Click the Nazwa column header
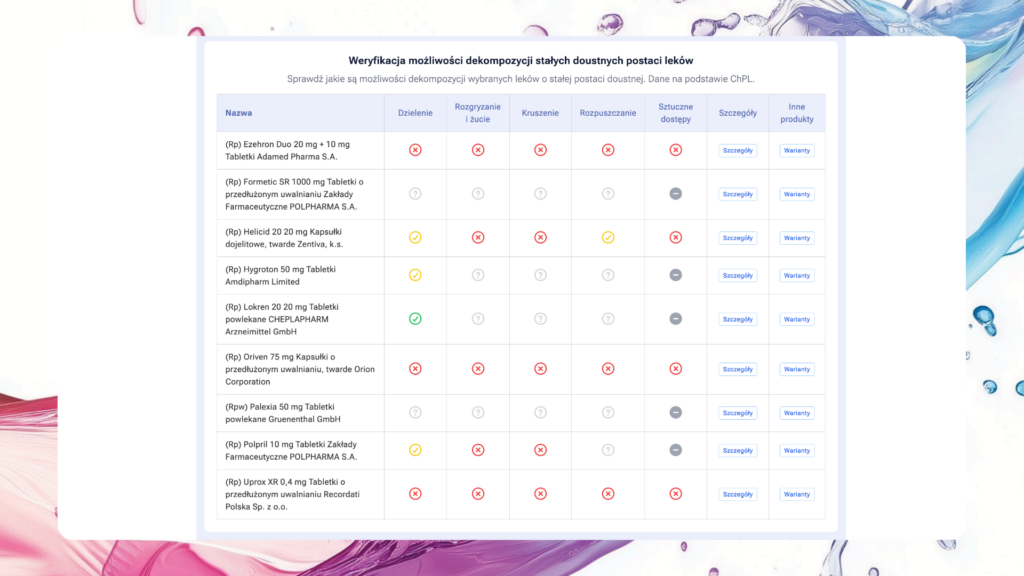Viewport: 1024px width, 576px height. [x=239, y=113]
